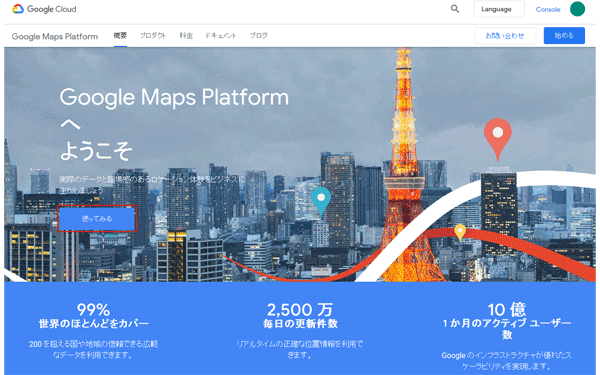Click the お問い合わせ button

tap(505, 36)
